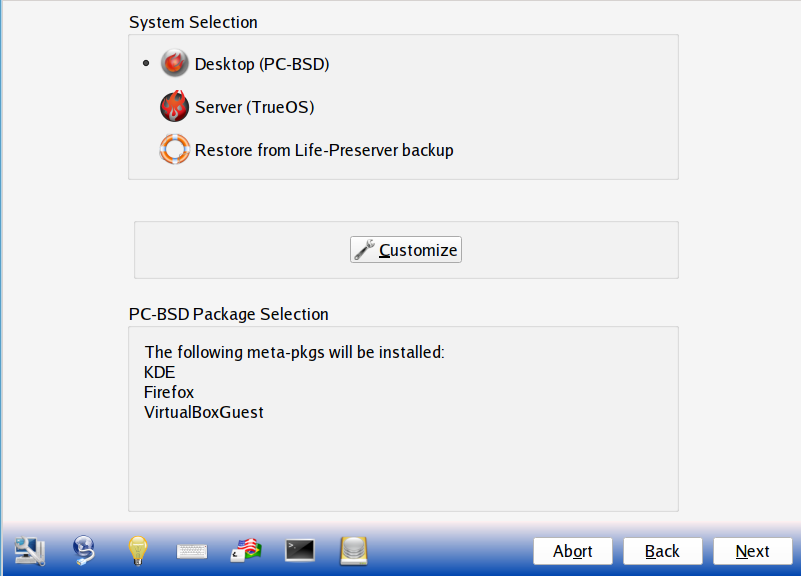Click the KDE meta-pkg entry
This screenshot has height=576, width=801.
(x=159, y=372)
